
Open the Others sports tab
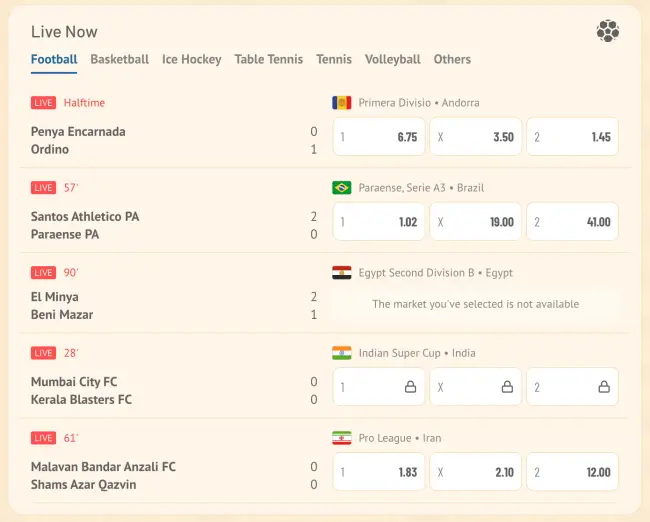(x=452, y=59)
